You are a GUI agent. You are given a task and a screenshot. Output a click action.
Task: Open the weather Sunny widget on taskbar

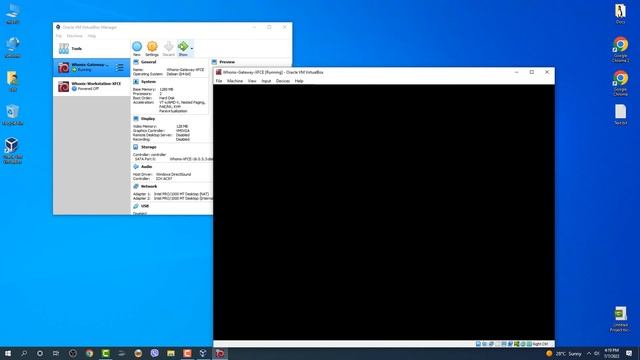(x=564, y=353)
